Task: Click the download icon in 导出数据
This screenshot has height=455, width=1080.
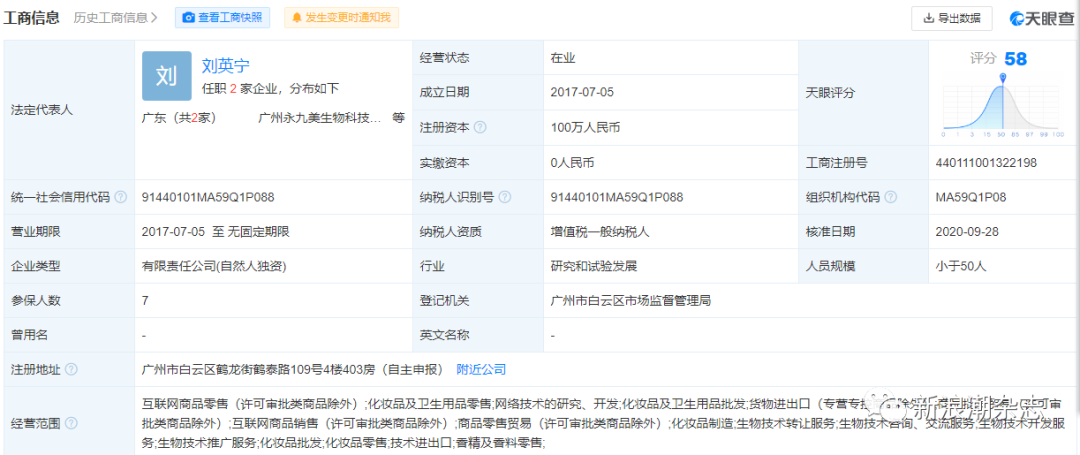Action: pyautogui.click(x=928, y=18)
